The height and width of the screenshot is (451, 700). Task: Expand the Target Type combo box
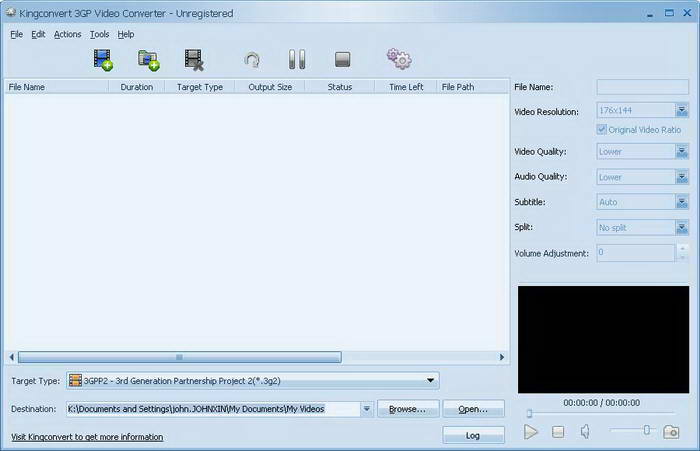click(x=430, y=380)
